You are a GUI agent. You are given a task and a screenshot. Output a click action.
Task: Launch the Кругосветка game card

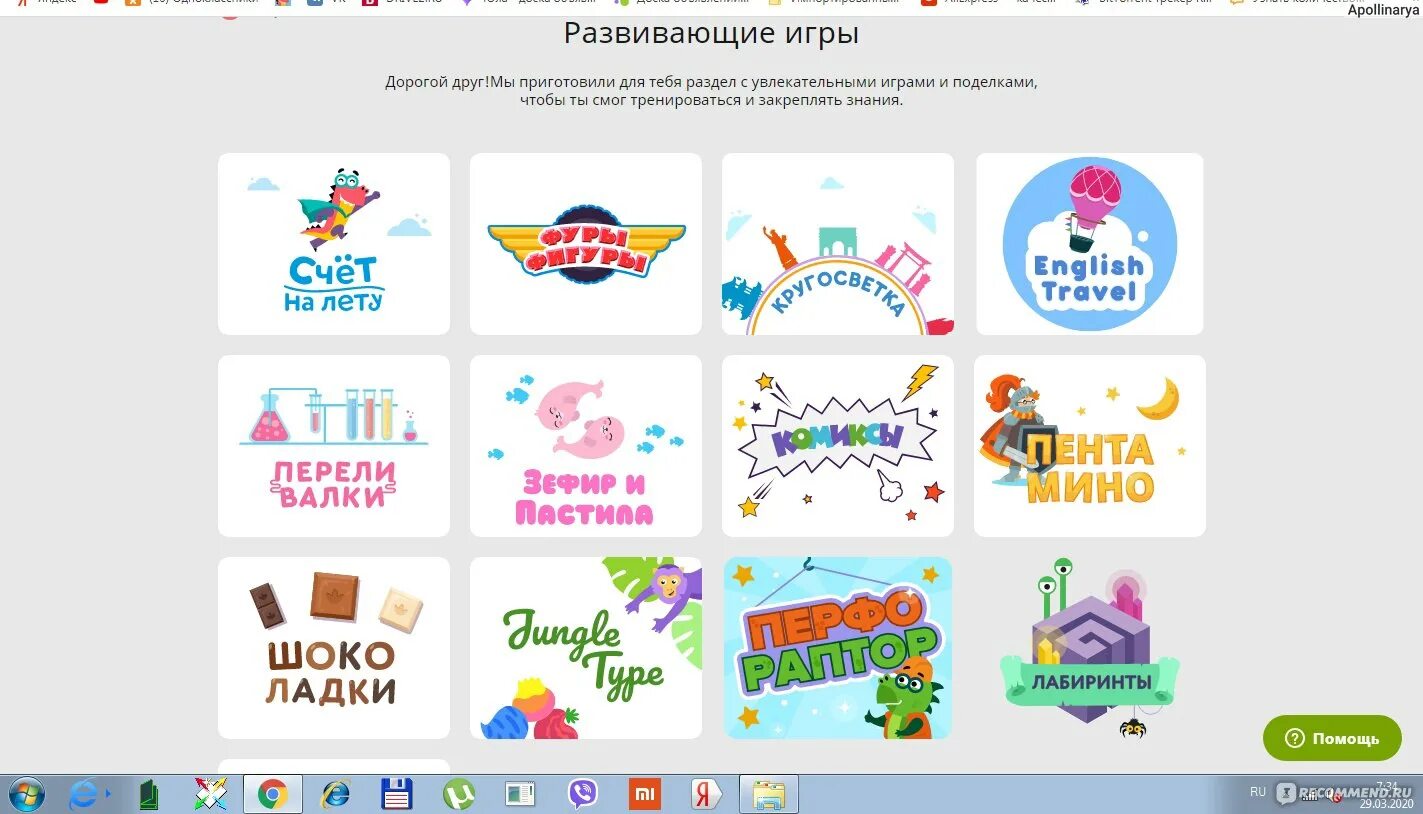point(838,244)
